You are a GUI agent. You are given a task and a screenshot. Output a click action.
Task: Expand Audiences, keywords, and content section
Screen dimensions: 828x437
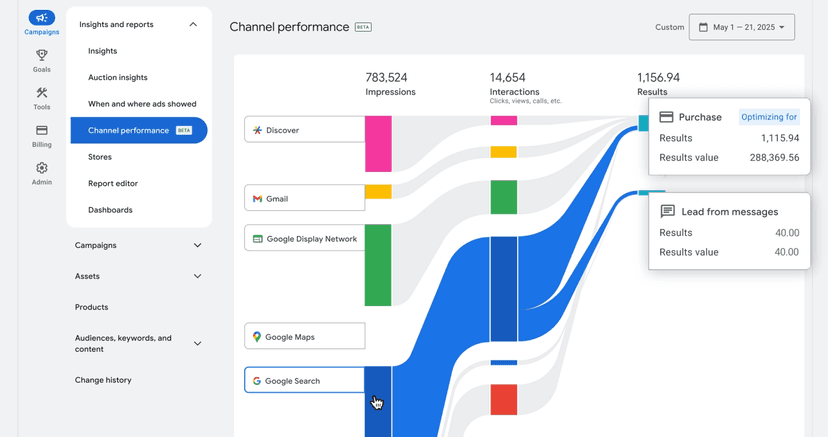coord(197,344)
